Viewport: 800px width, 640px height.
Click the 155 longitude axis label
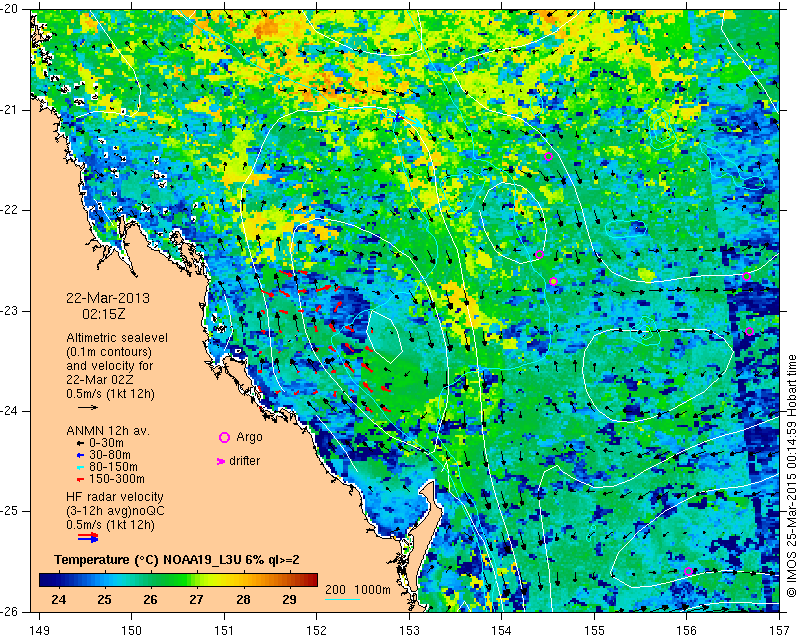tap(594, 631)
